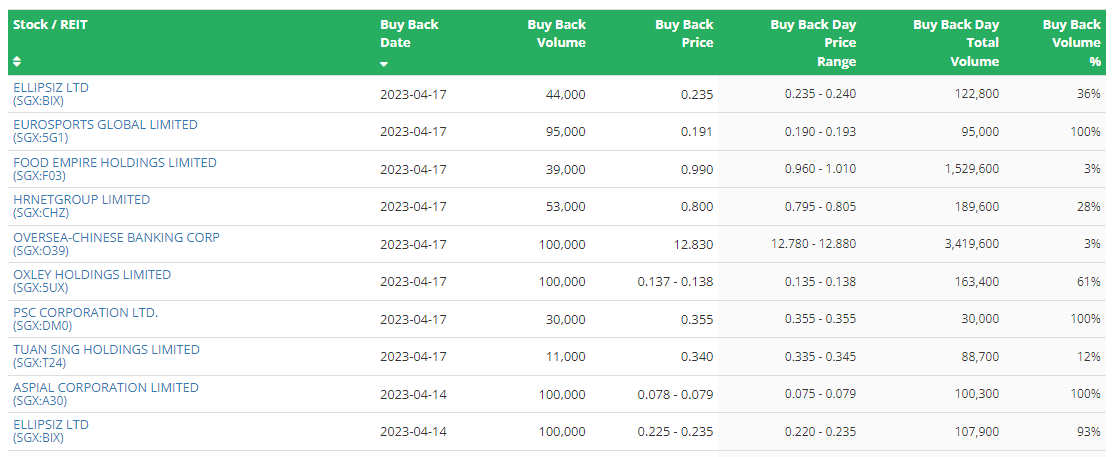Select buy back price 0.800
The height and width of the screenshot is (457, 1116).
coord(698,206)
